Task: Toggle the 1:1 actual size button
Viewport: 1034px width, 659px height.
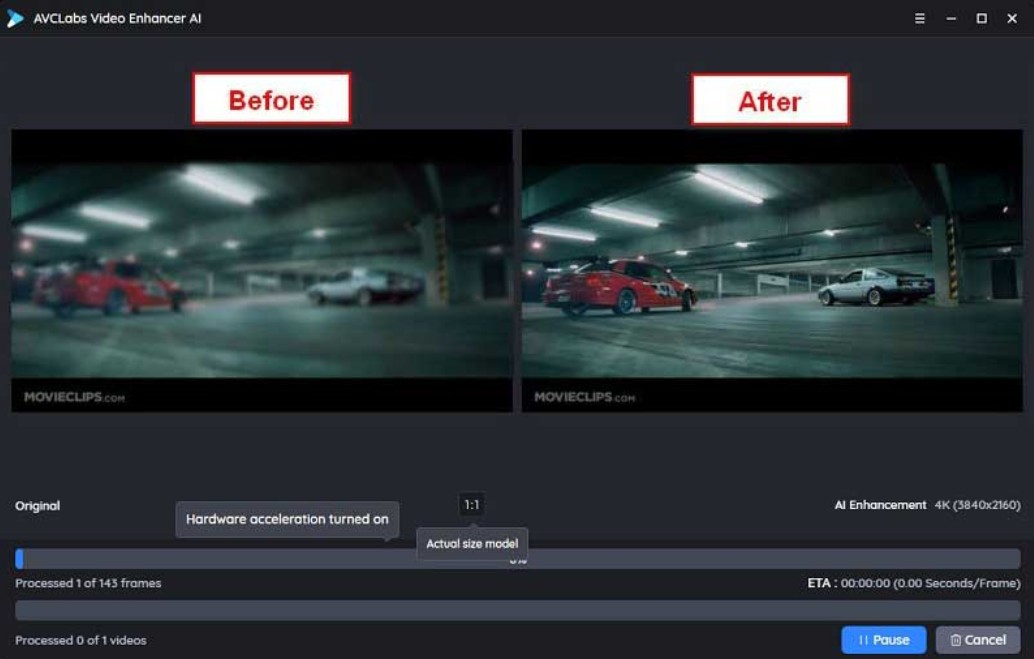Action: 471,505
